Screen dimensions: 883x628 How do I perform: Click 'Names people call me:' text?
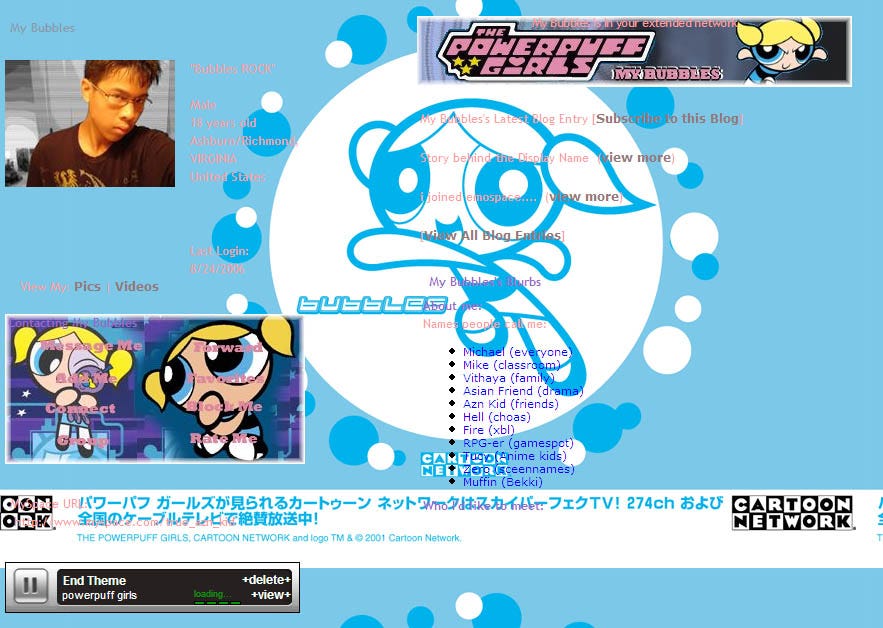click(484, 324)
